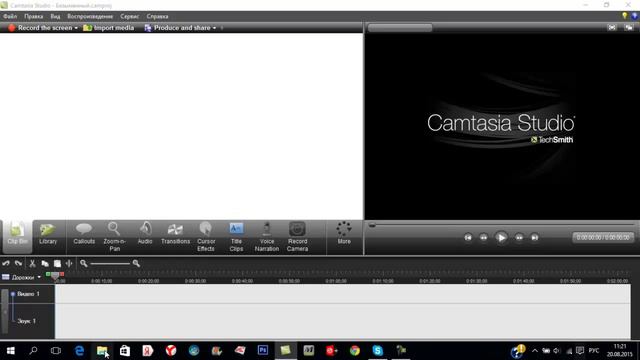Image resolution: width=640 pixels, height=360 pixels.
Task: Click the lightbulb tips icon
Action: point(624,16)
